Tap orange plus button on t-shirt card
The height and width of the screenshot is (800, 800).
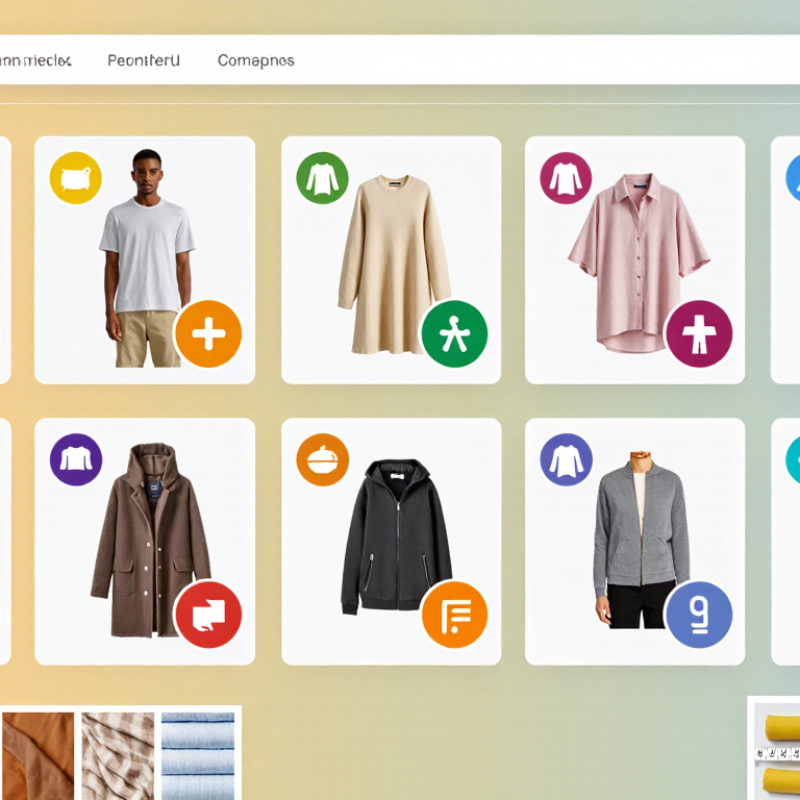click(x=208, y=334)
